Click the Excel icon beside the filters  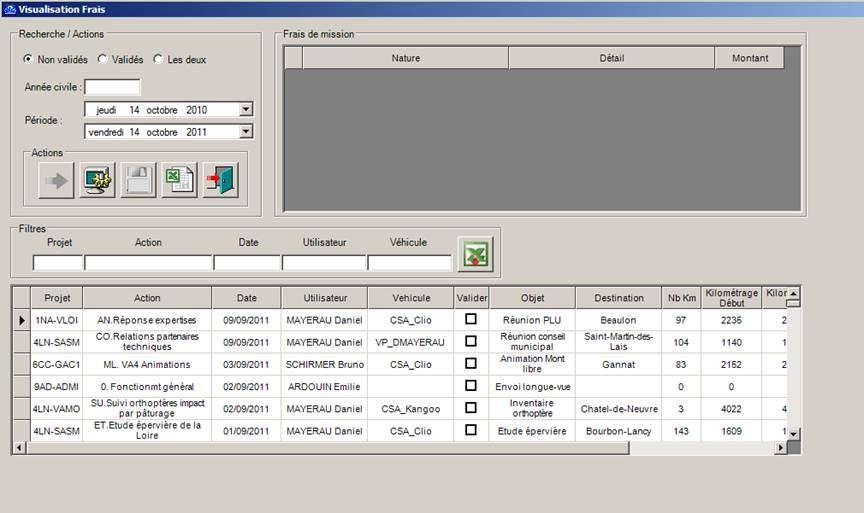475,253
